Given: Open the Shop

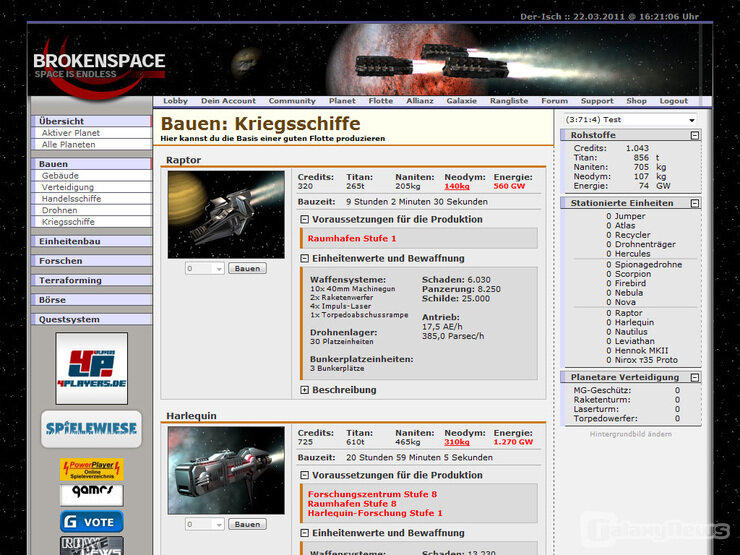Looking at the screenshot, I should pyautogui.click(x=636, y=101).
